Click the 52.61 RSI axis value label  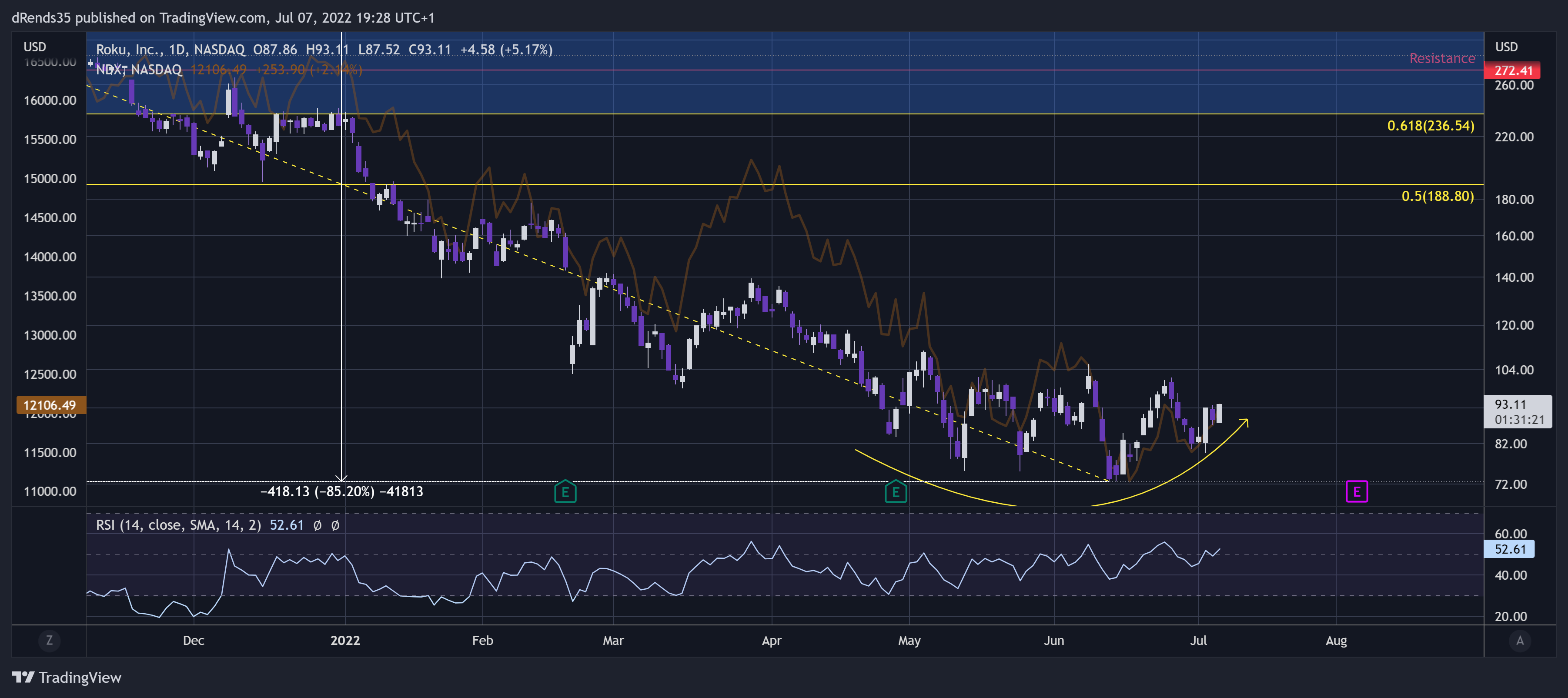tap(1510, 550)
